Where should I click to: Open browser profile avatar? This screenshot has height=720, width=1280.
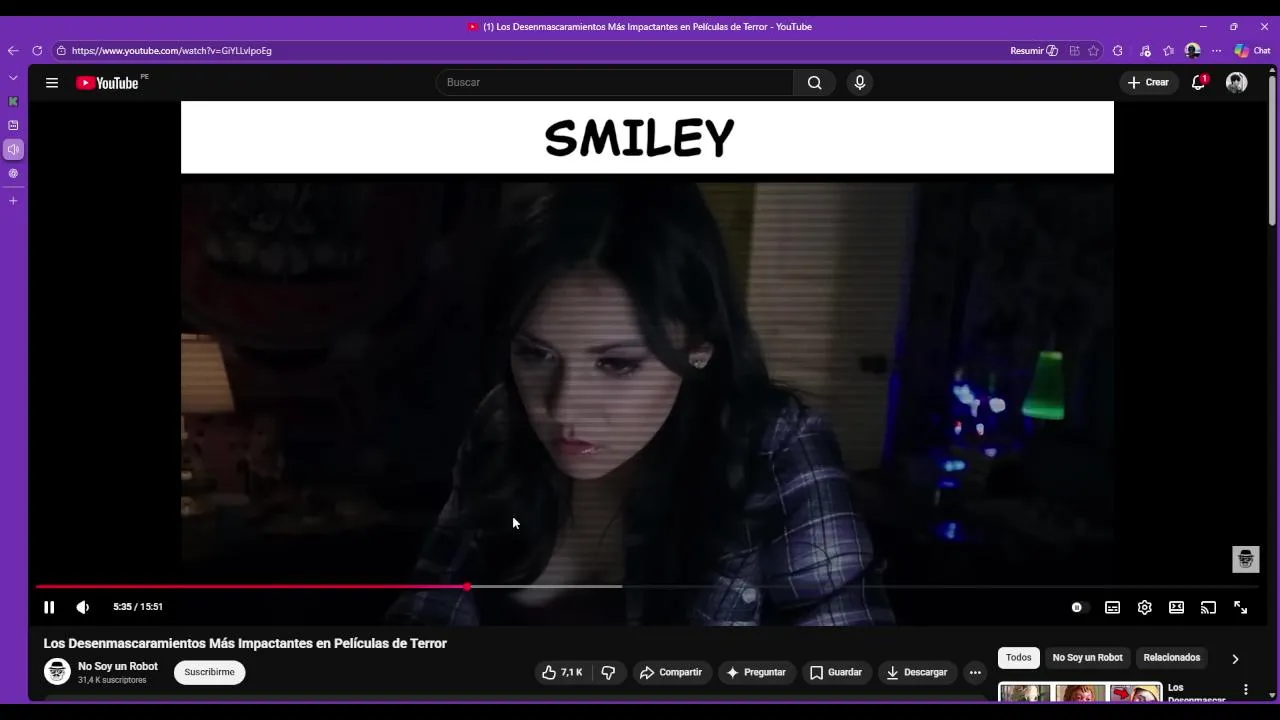coord(1192,51)
